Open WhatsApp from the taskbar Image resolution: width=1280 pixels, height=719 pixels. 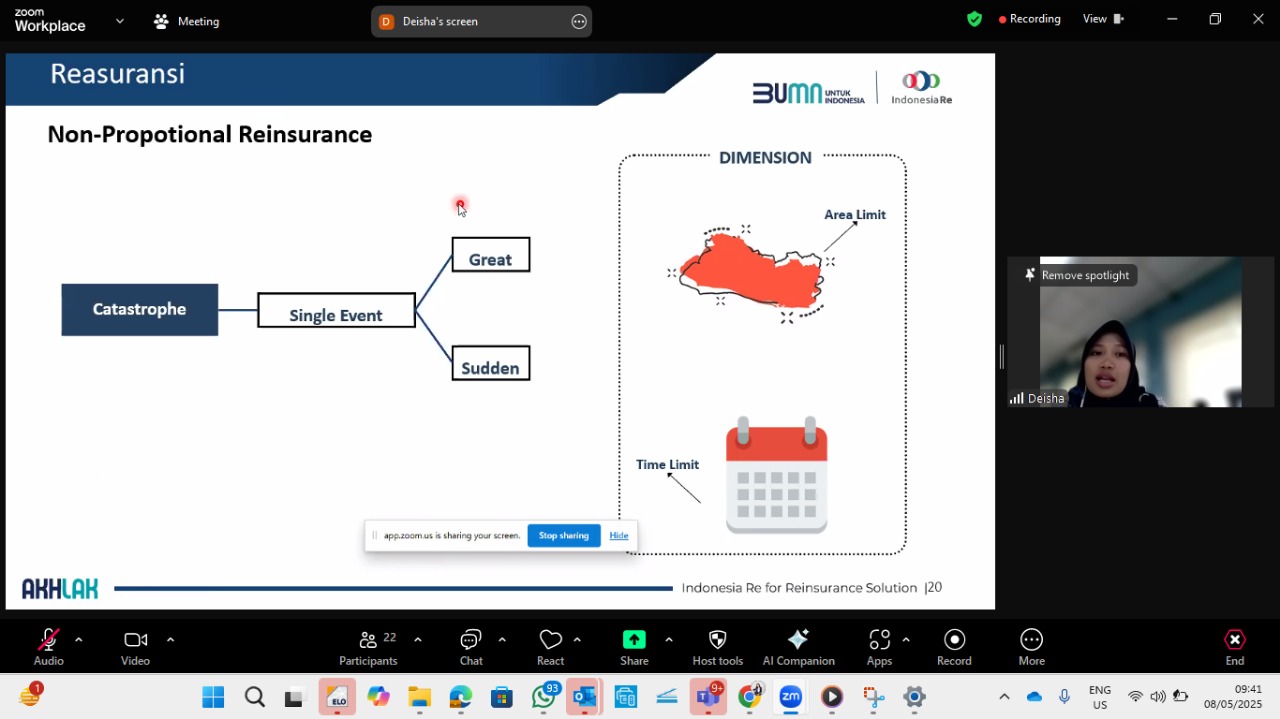tap(545, 697)
